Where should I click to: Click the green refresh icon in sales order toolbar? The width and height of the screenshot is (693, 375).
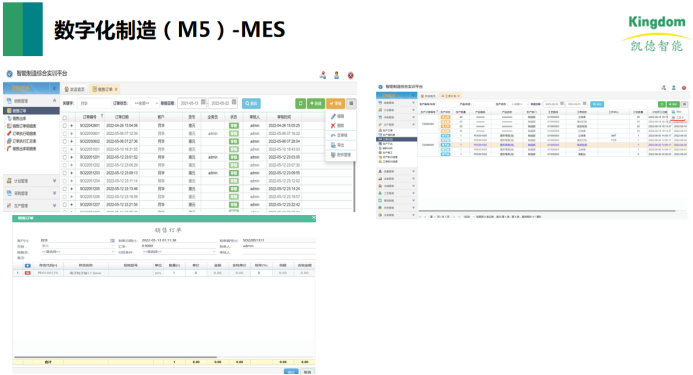301,103
